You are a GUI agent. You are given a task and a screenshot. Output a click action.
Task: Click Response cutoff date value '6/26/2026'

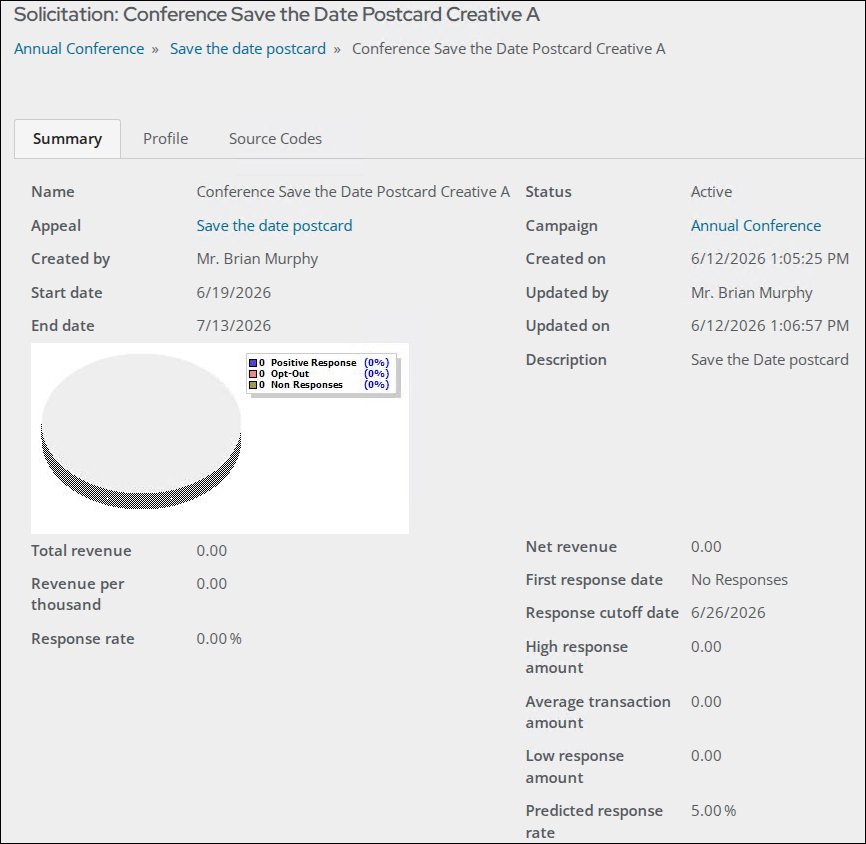point(728,613)
